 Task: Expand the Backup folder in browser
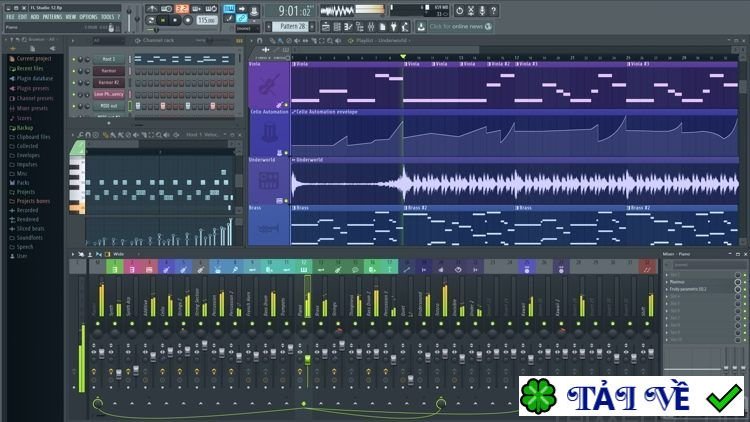(x=24, y=128)
